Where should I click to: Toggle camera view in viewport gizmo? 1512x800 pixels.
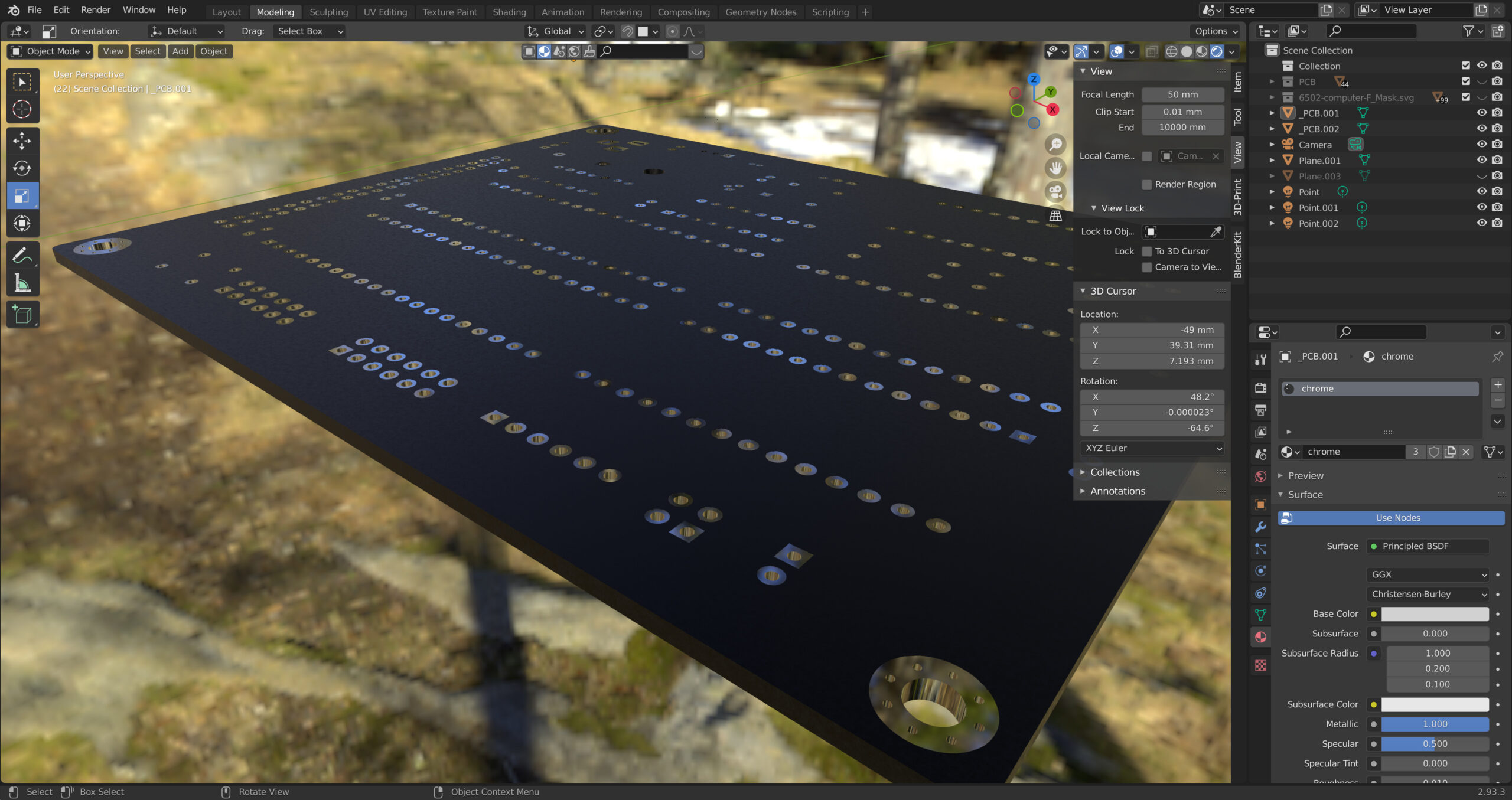(1055, 192)
